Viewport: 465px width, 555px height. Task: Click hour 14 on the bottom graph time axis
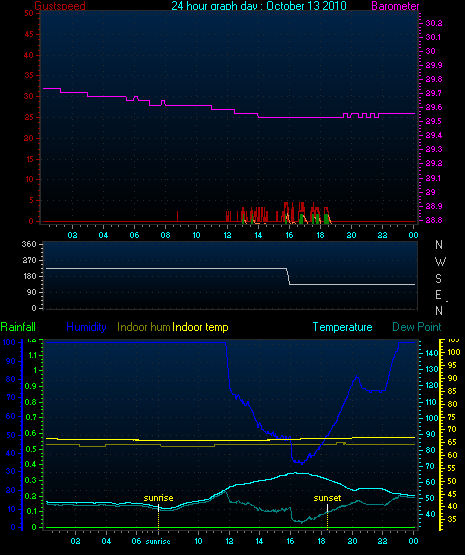coord(259,541)
